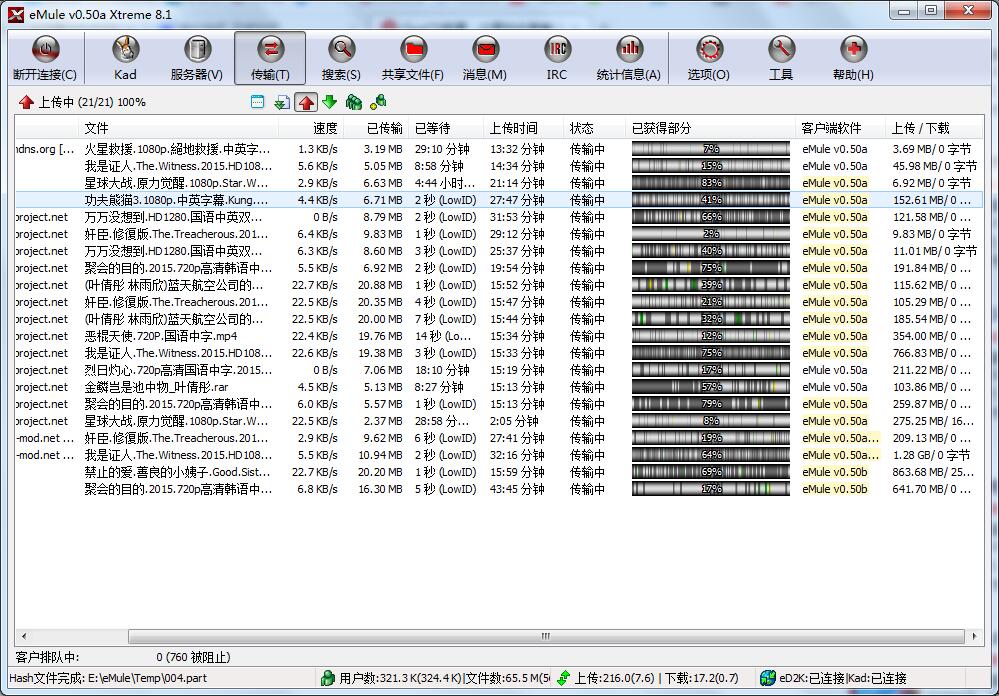Click the 2% obtained-parts progress bar
Image resolution: width=999 pixels, height=696 pixels.
[x=710, y=234]
